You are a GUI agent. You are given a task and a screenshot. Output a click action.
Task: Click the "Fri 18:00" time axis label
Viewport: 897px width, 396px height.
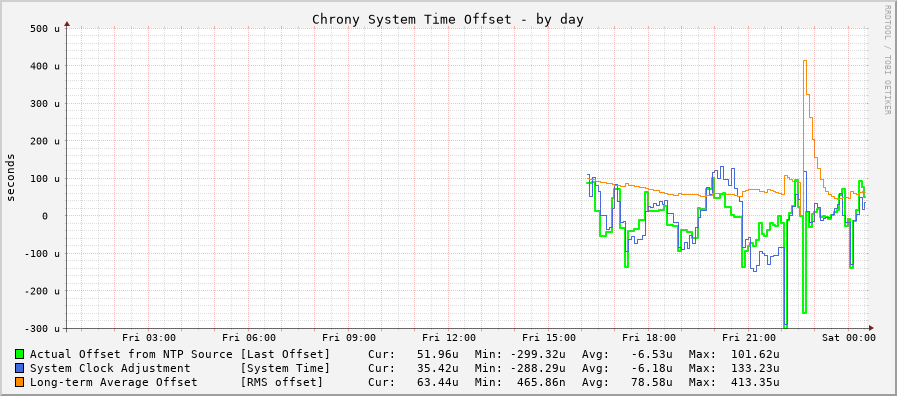pos(649,338)
